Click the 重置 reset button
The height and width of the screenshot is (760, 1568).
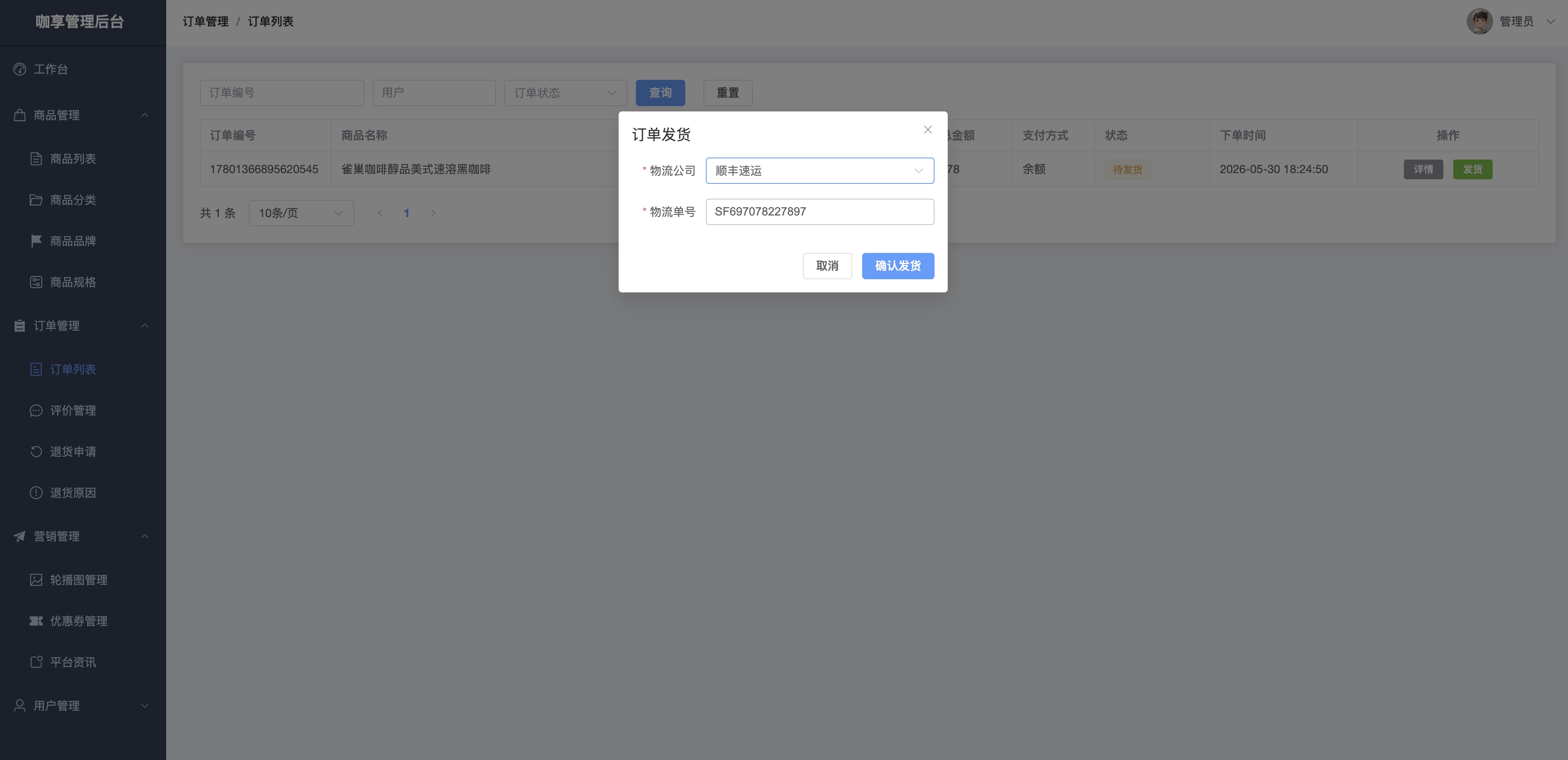point(728,93)
